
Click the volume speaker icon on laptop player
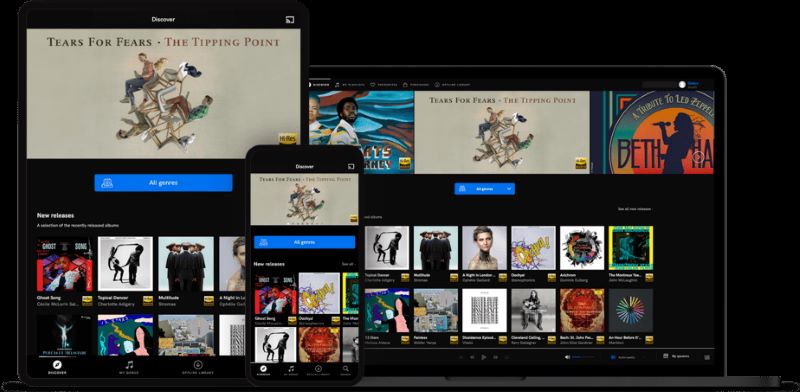(567, 357)
